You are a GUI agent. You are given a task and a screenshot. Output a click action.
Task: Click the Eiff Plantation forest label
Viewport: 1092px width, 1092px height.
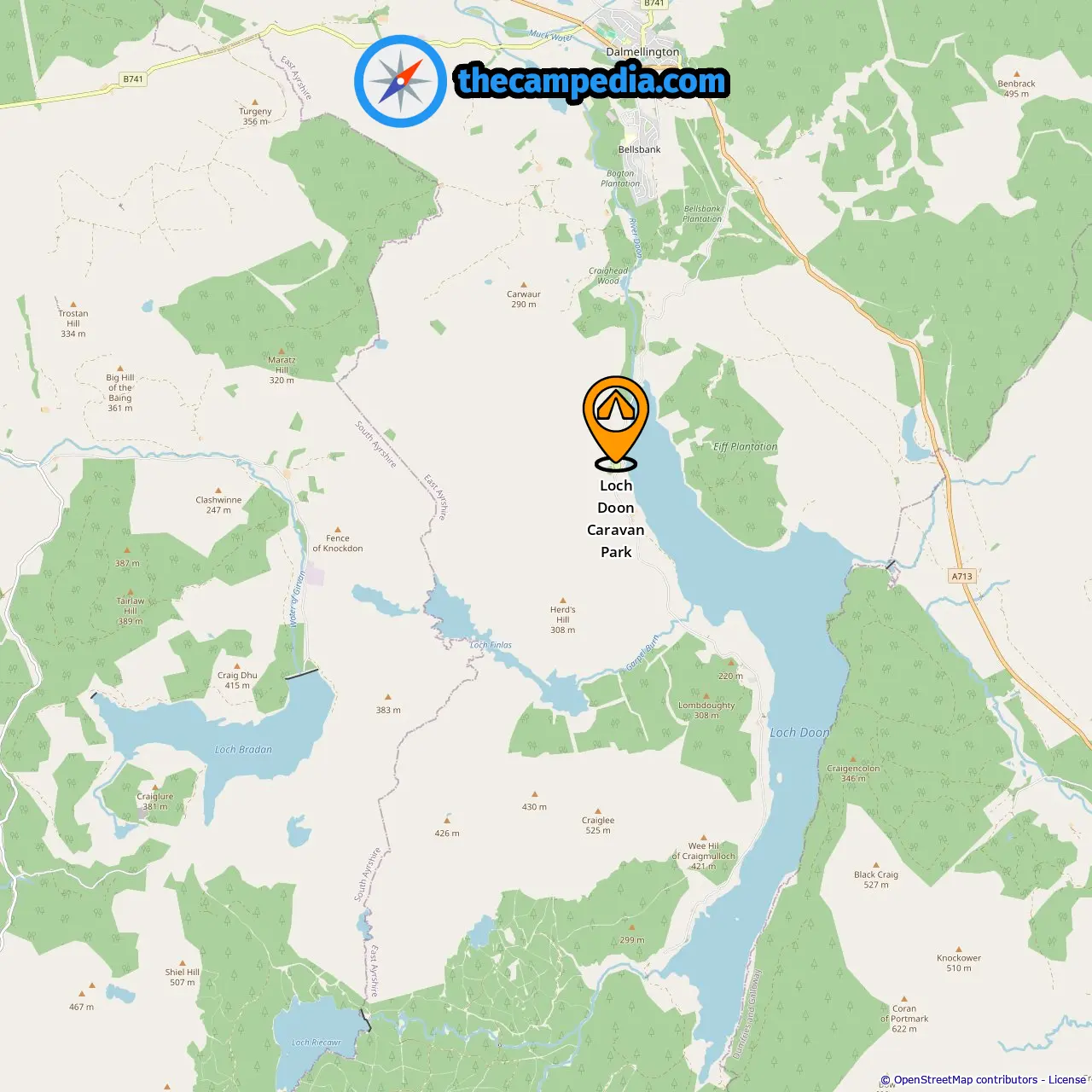746,447
